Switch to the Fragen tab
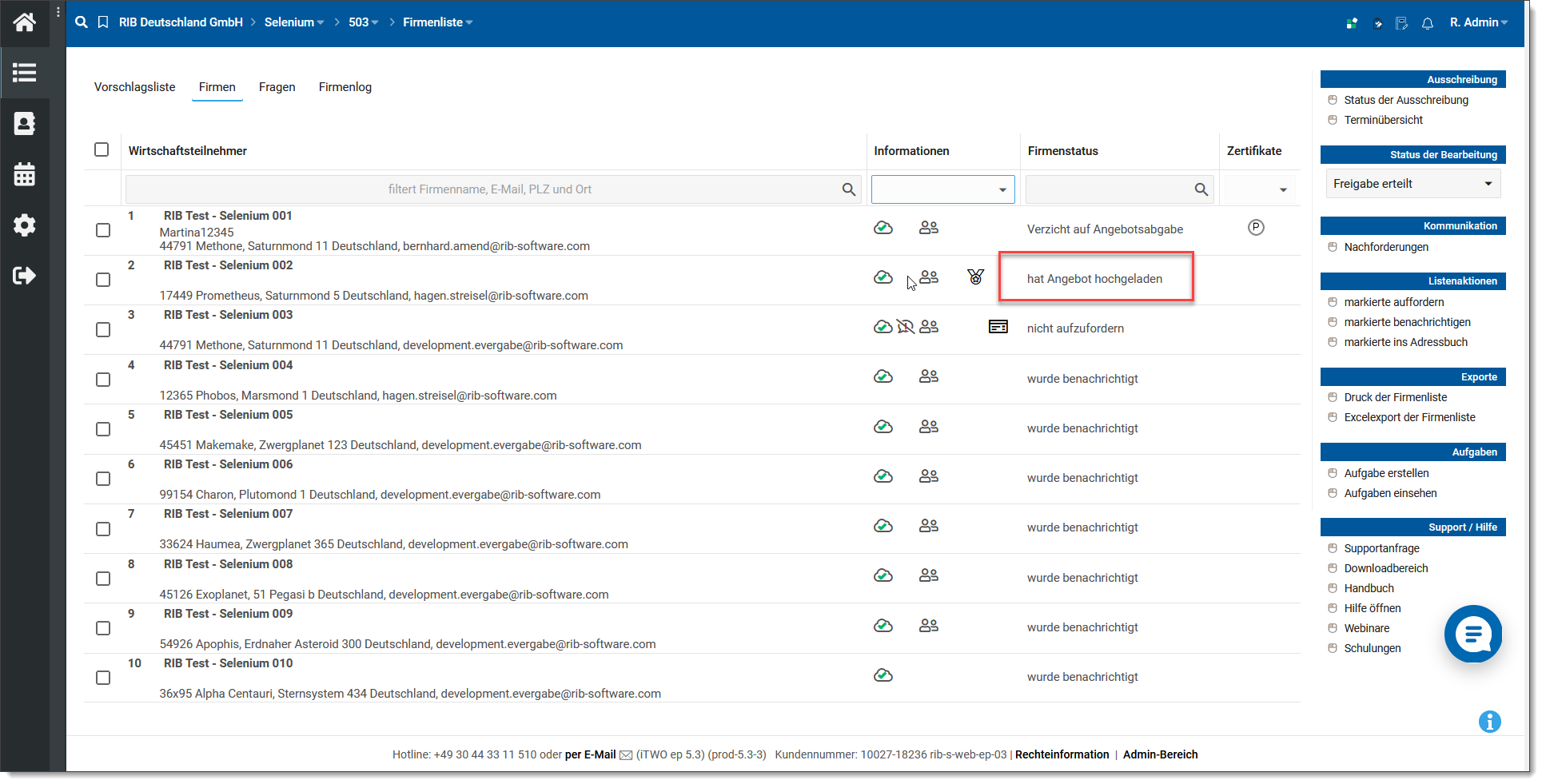Image resolution: width=1542 pixels, height=784 pixels. click(x=277, y=87)
